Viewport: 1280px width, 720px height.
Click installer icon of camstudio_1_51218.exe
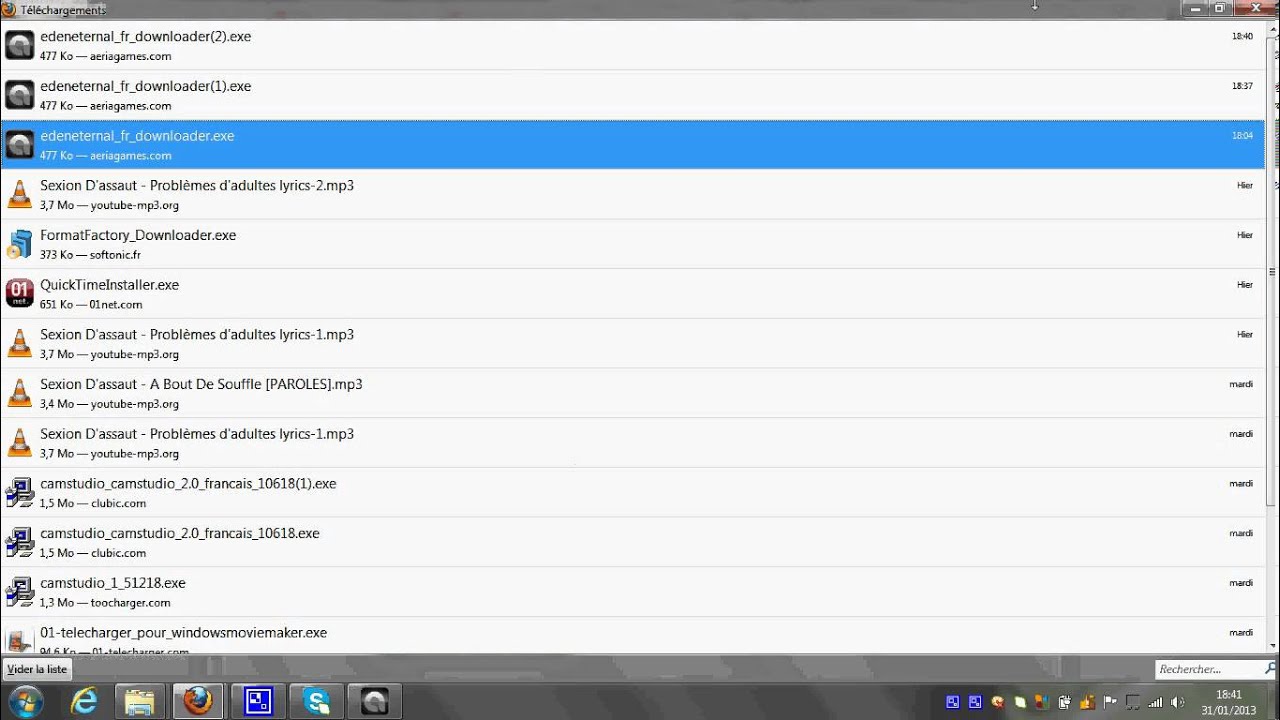click(20, 592)
